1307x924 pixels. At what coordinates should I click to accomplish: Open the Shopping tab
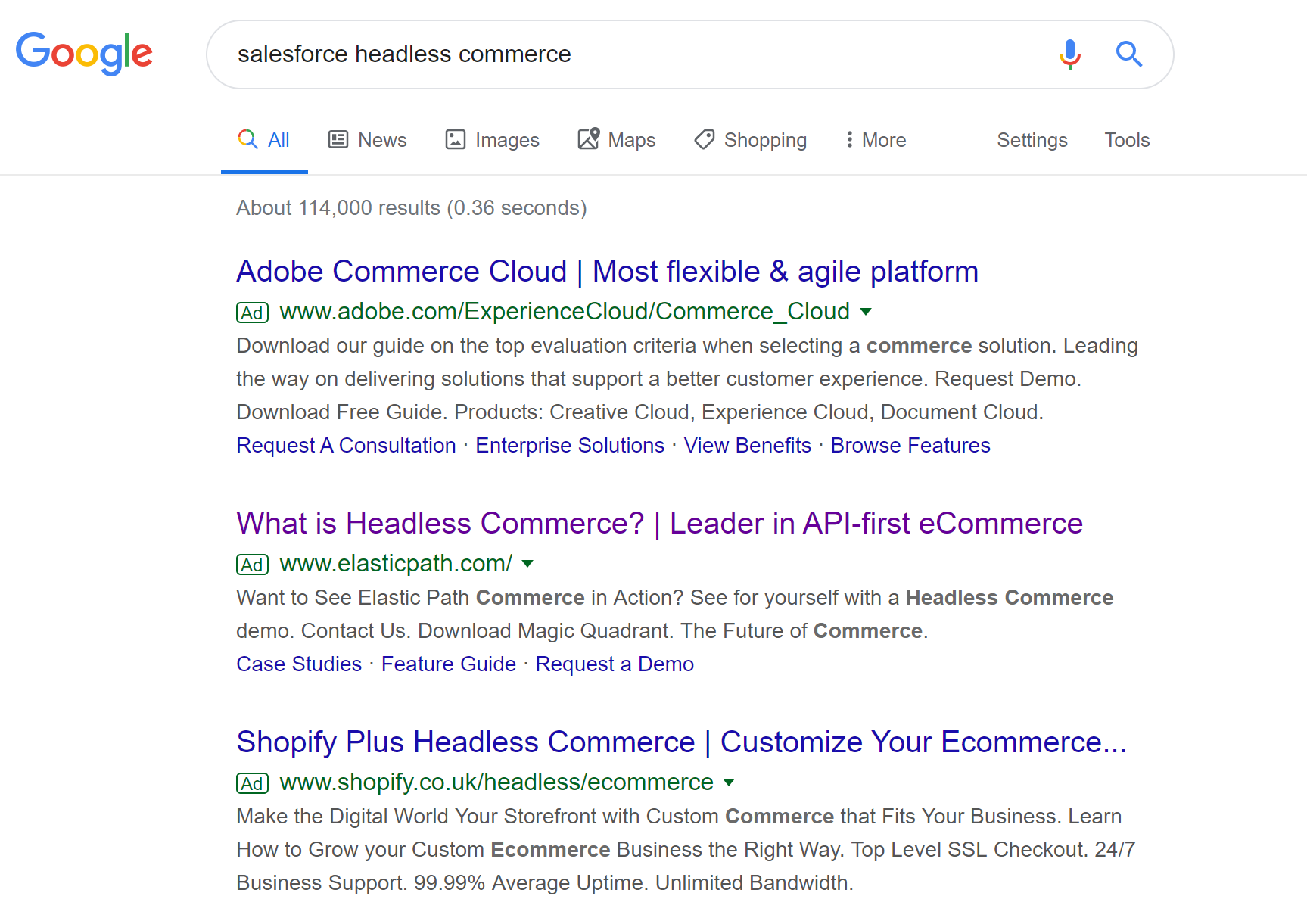[751, 140]
